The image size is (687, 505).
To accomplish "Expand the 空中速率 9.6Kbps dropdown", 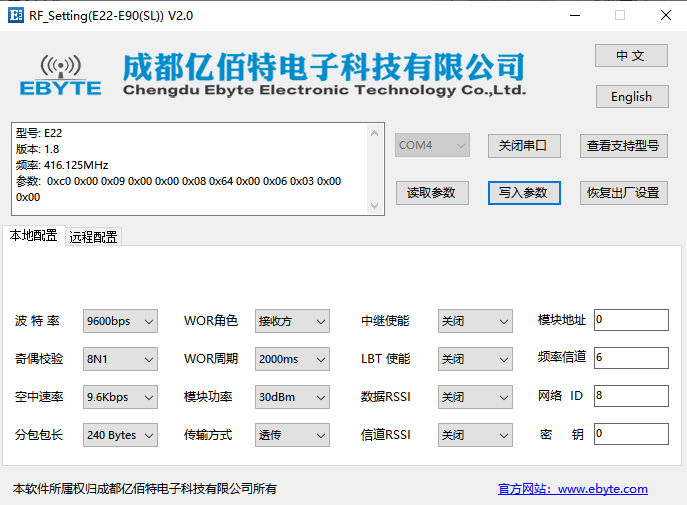I will click(x=120, y=397).
